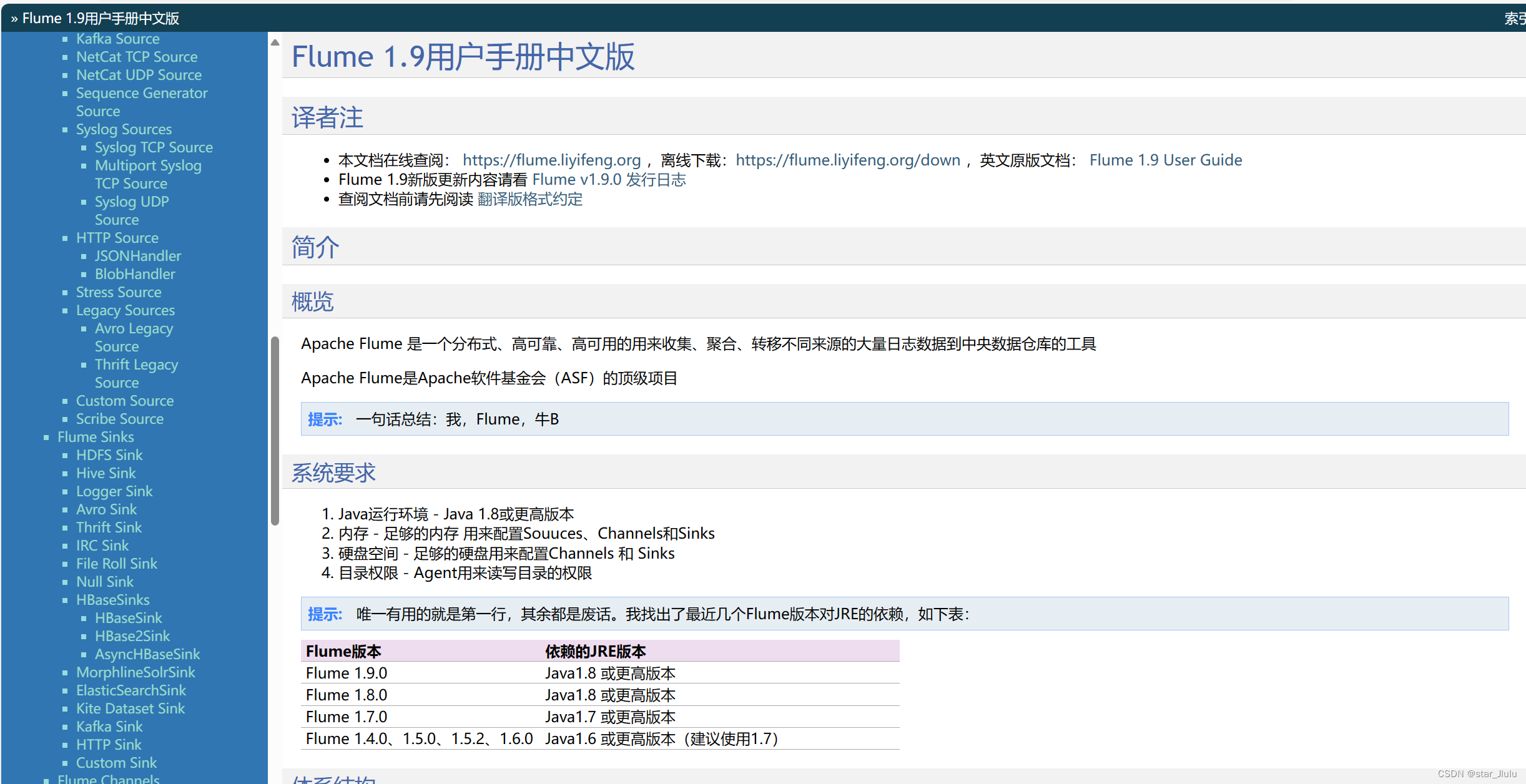Select Stress Source in sidebar
The image size is (1526, 784).
(x=119, y=292)
